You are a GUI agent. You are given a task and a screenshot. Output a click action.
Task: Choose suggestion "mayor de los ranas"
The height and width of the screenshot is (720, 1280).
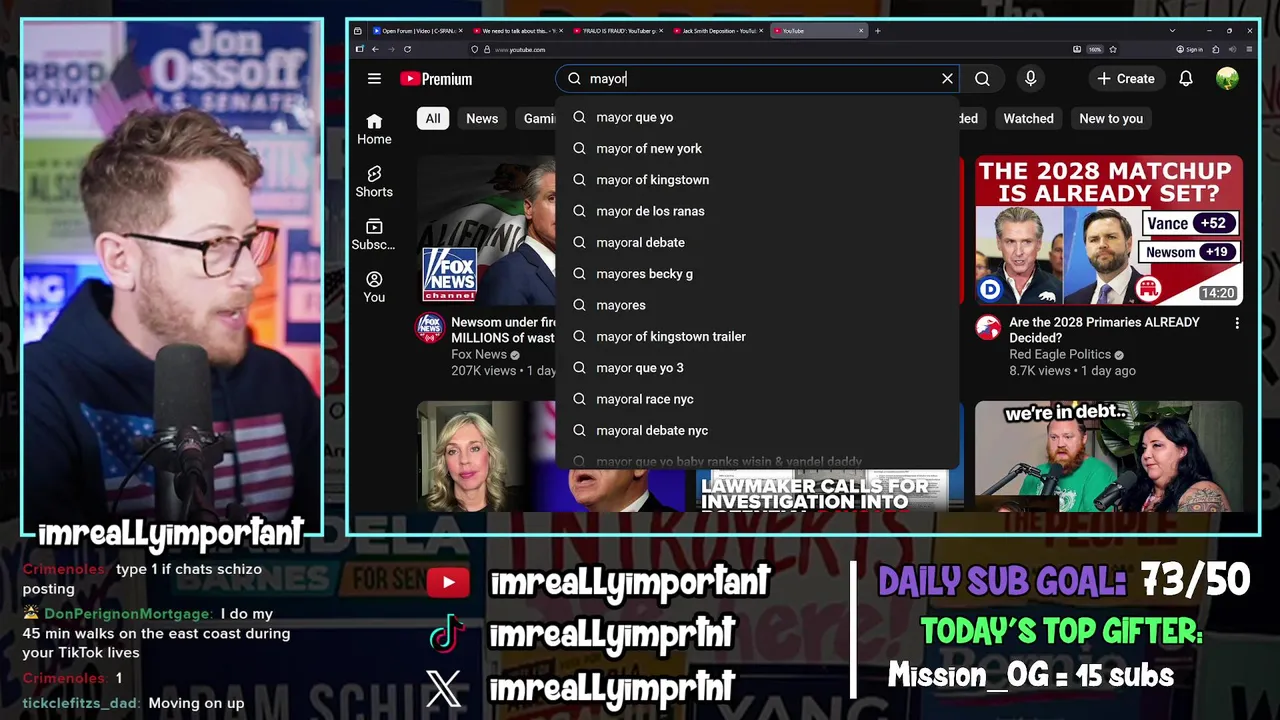pyautogui.click(x=757, y=211)
